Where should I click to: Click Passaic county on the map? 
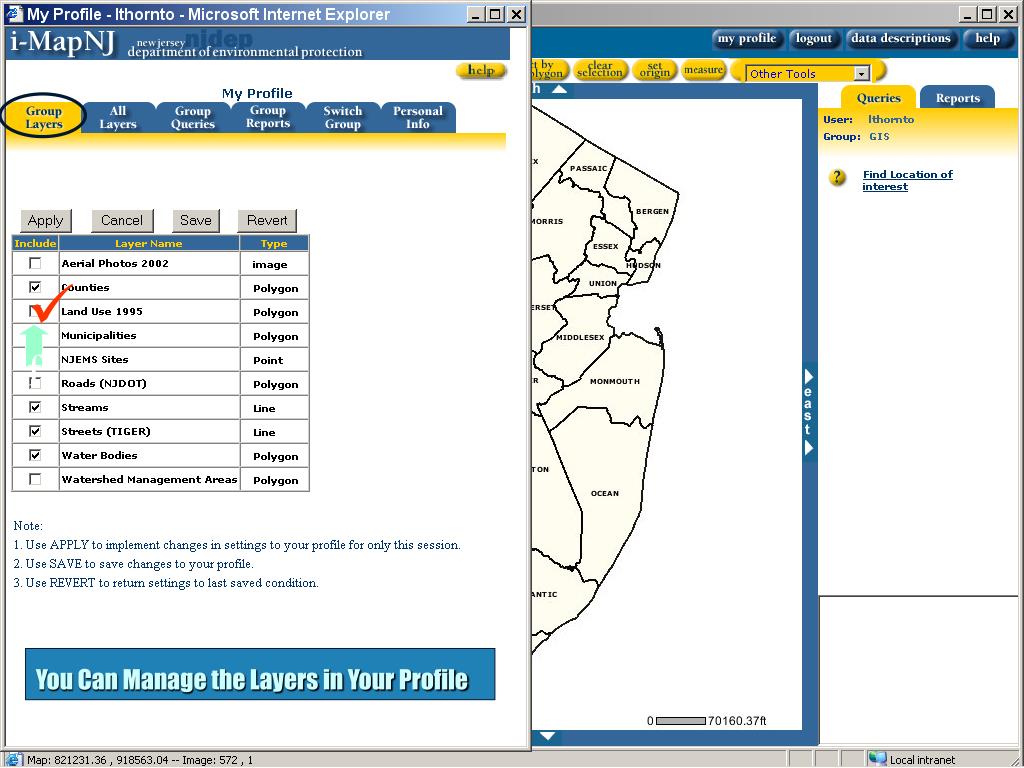click(x=588, y=168)
